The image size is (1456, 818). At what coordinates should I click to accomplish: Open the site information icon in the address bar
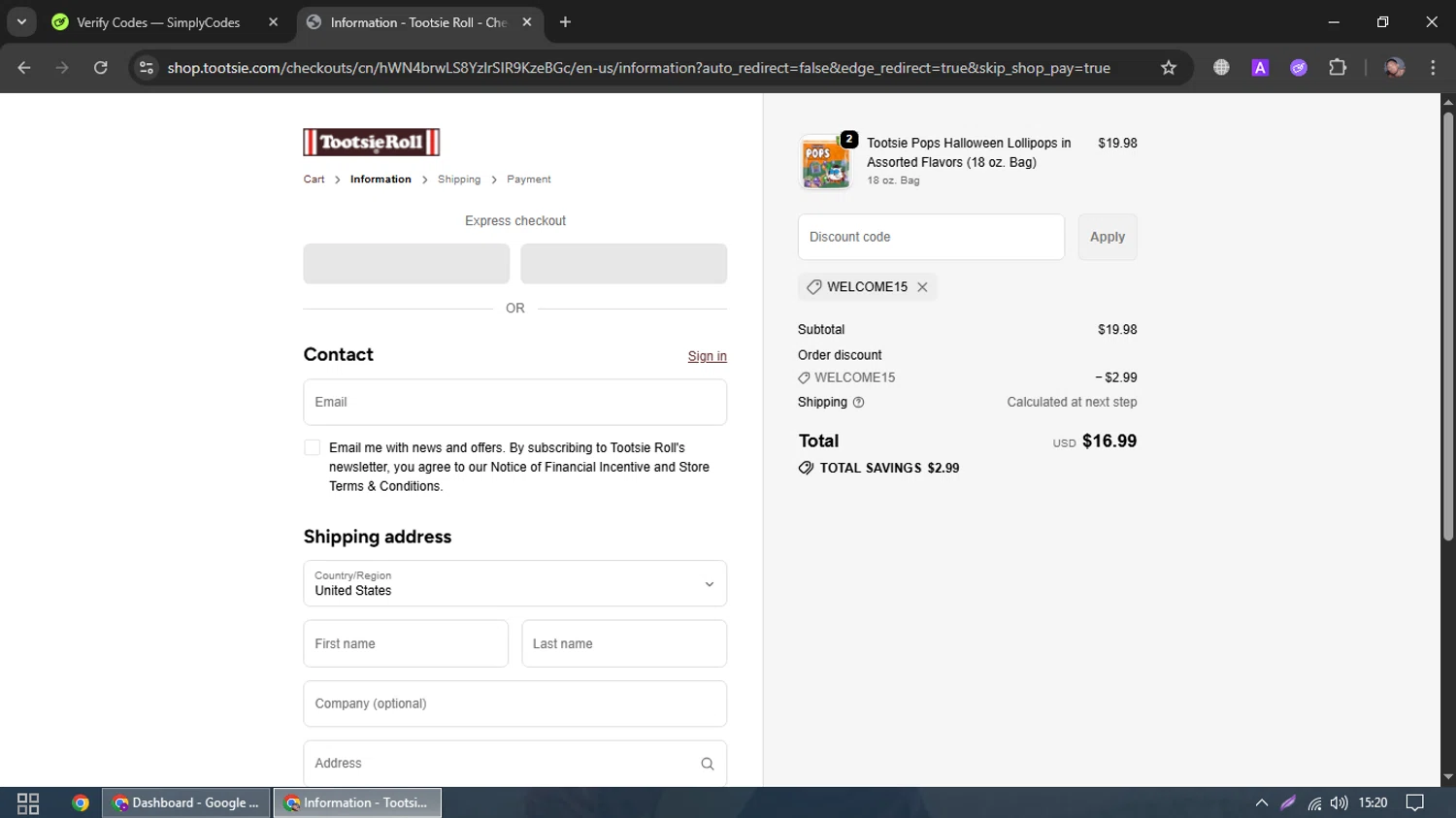147,68
